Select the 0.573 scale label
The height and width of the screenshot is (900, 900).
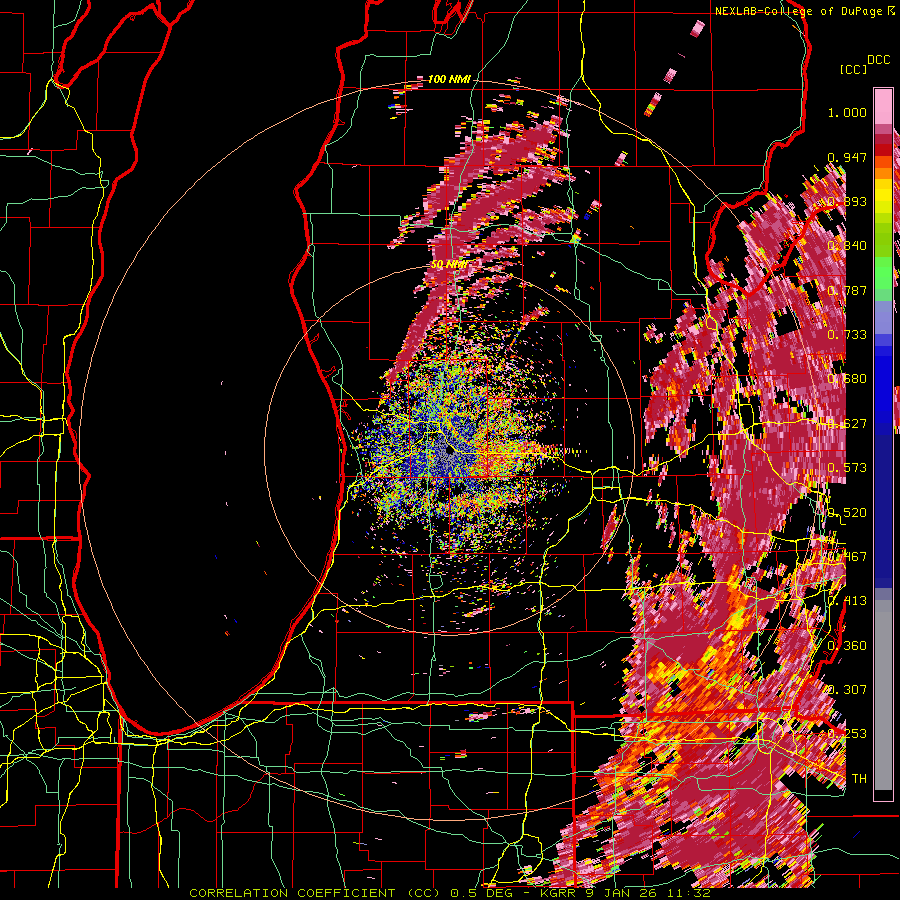point(847,468)
